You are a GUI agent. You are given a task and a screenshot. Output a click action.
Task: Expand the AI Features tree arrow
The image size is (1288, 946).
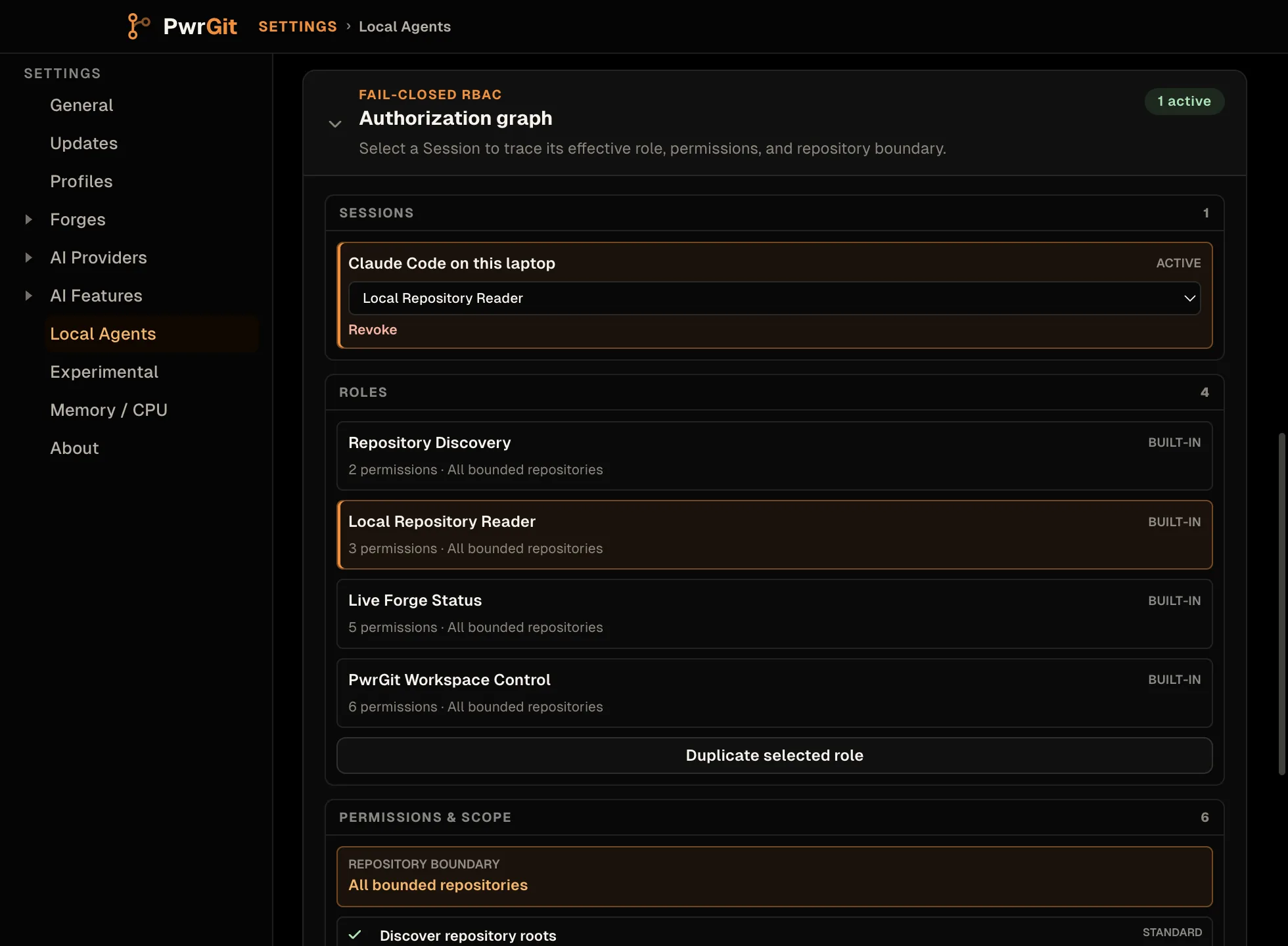pos(28,296)
